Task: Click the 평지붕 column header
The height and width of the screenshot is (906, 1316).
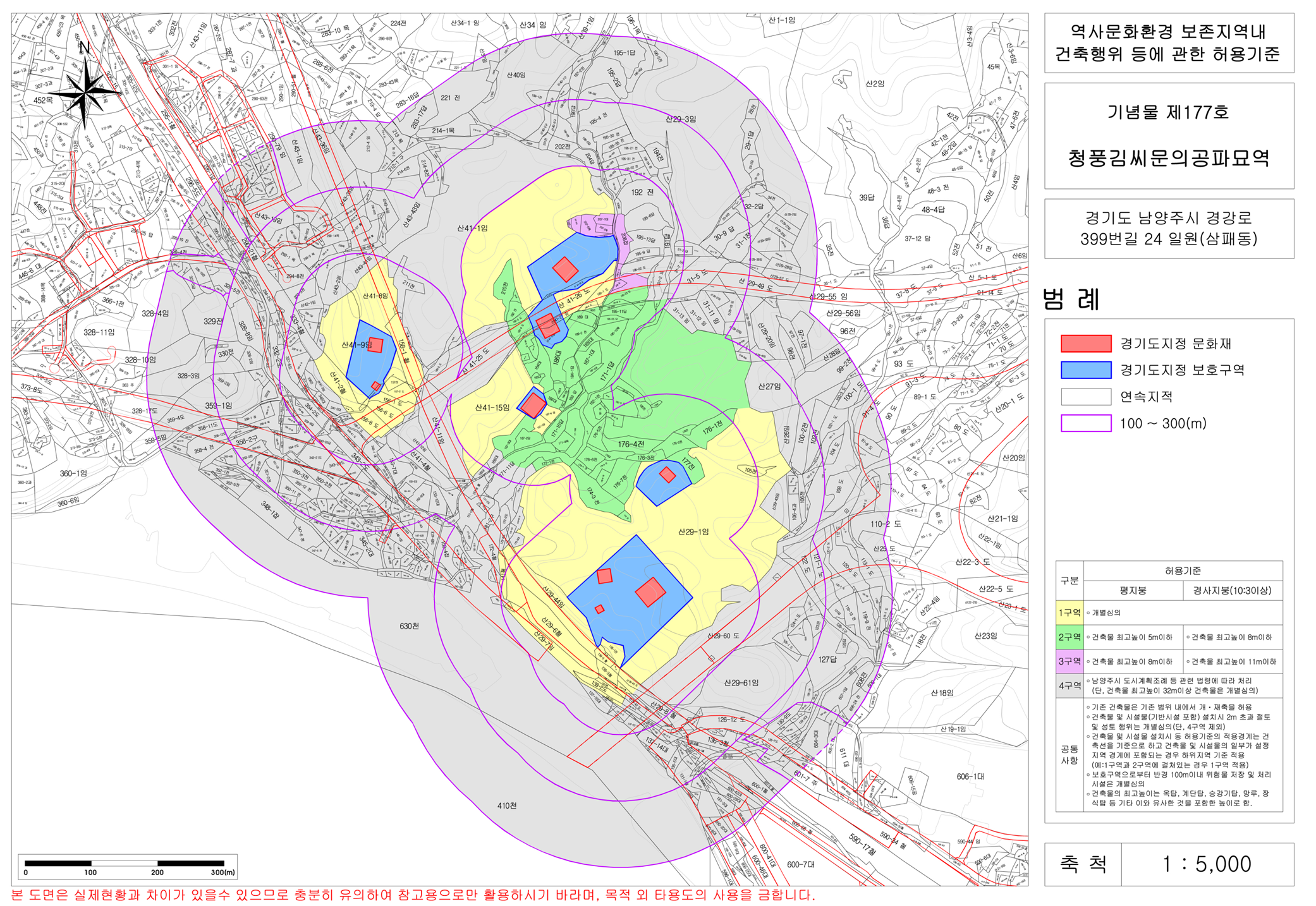Action: click(x=1132, y=591)
